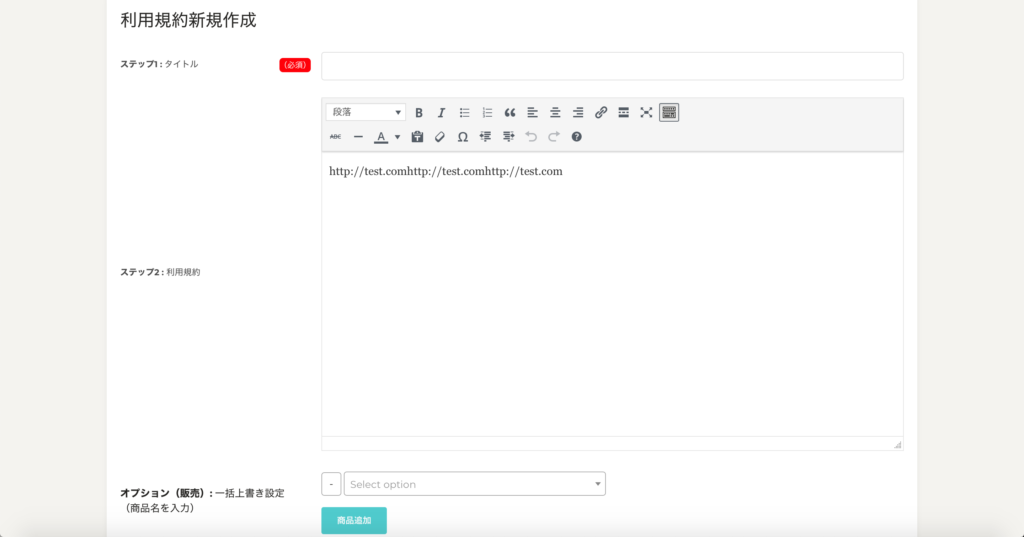Insert a Read More tag
Screen dimensions: 1024x537
click(623, 113)
